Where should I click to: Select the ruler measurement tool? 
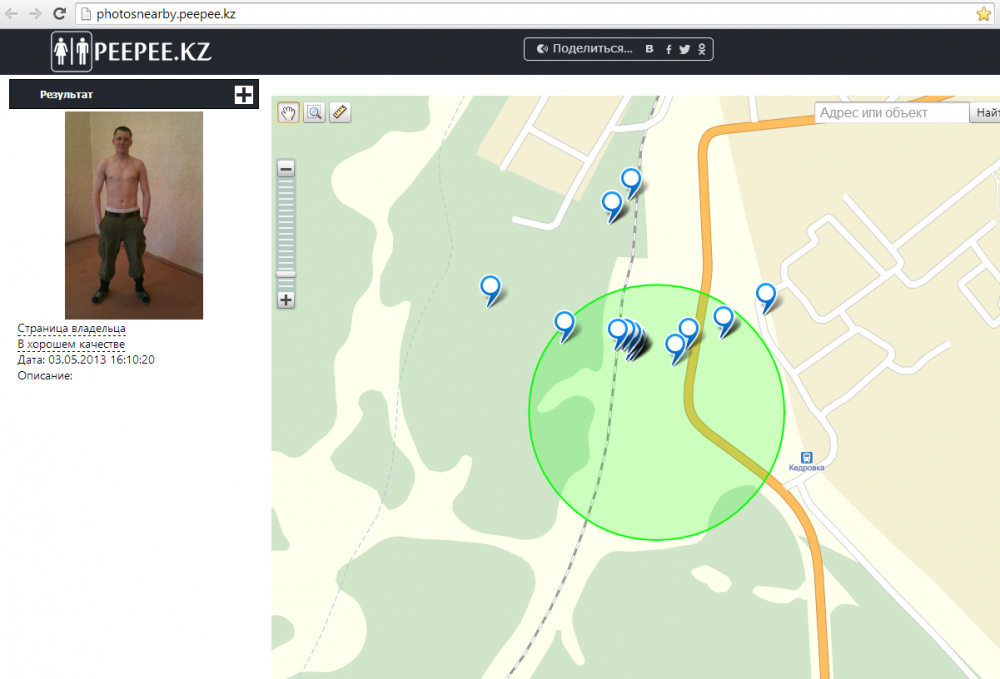pos(340,113)
